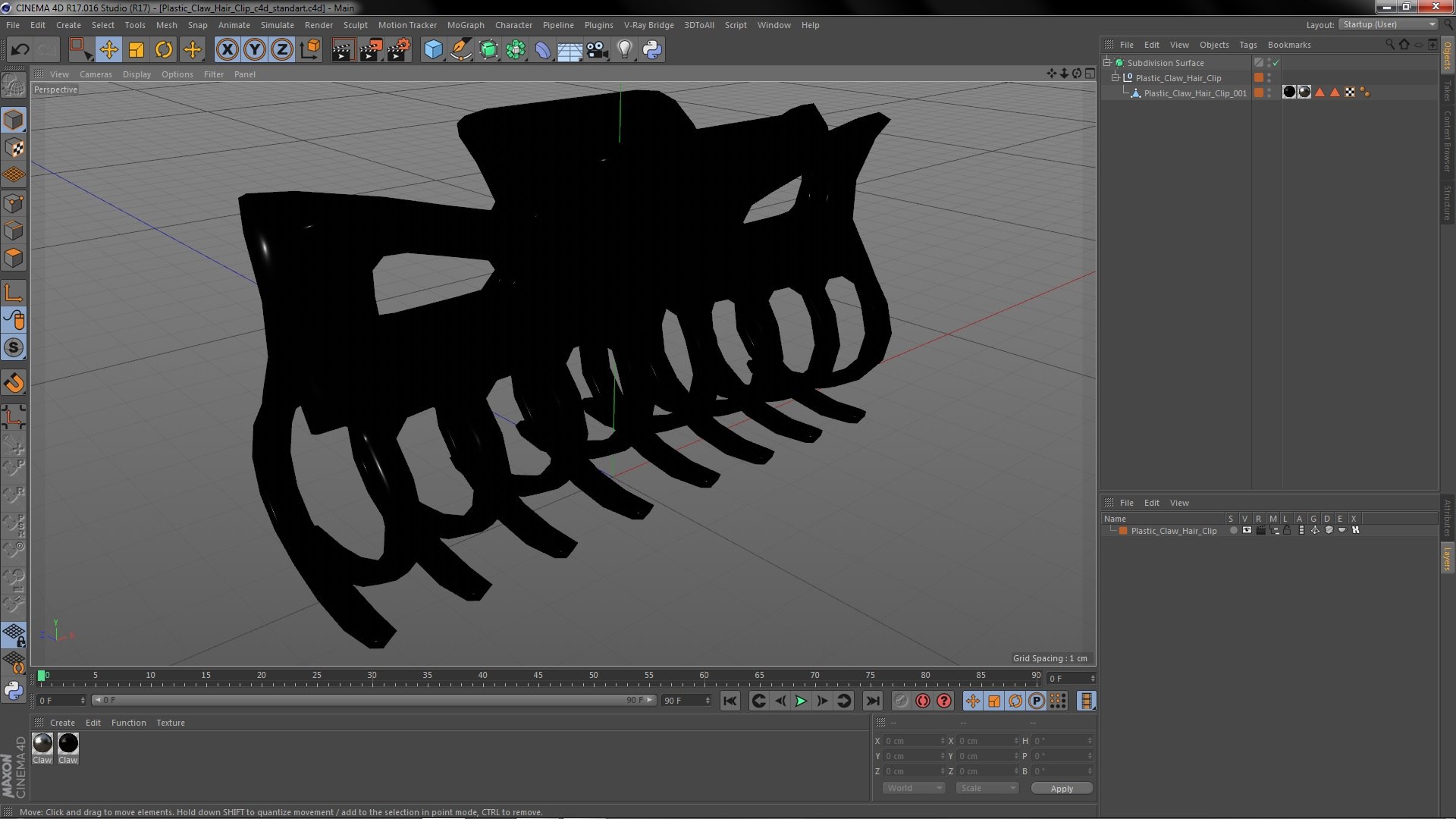Open the Camera object icon
The width and height of the screenshot is (1456, 819).
(597, 50)
